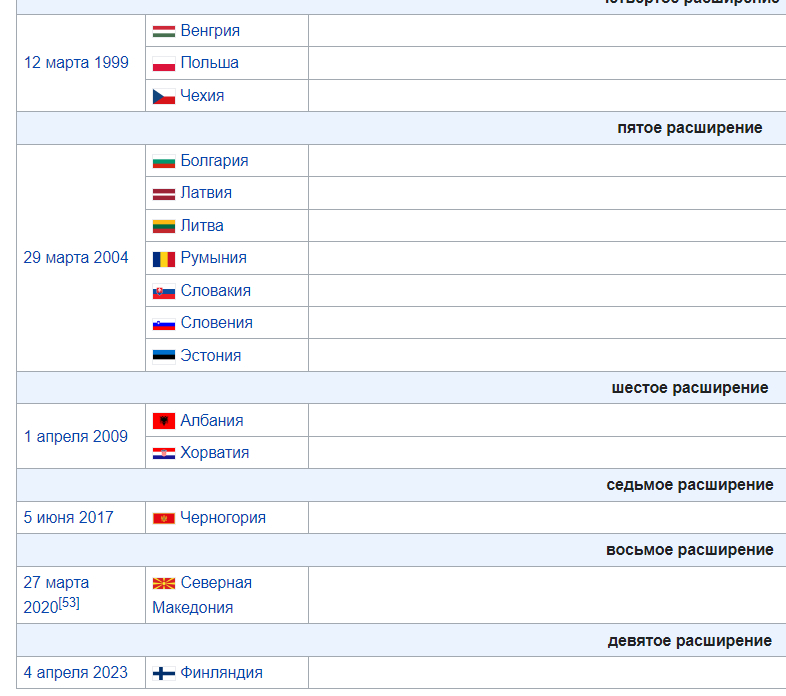
Task: Click the шестое расширение header
Action: click(690, 388)
